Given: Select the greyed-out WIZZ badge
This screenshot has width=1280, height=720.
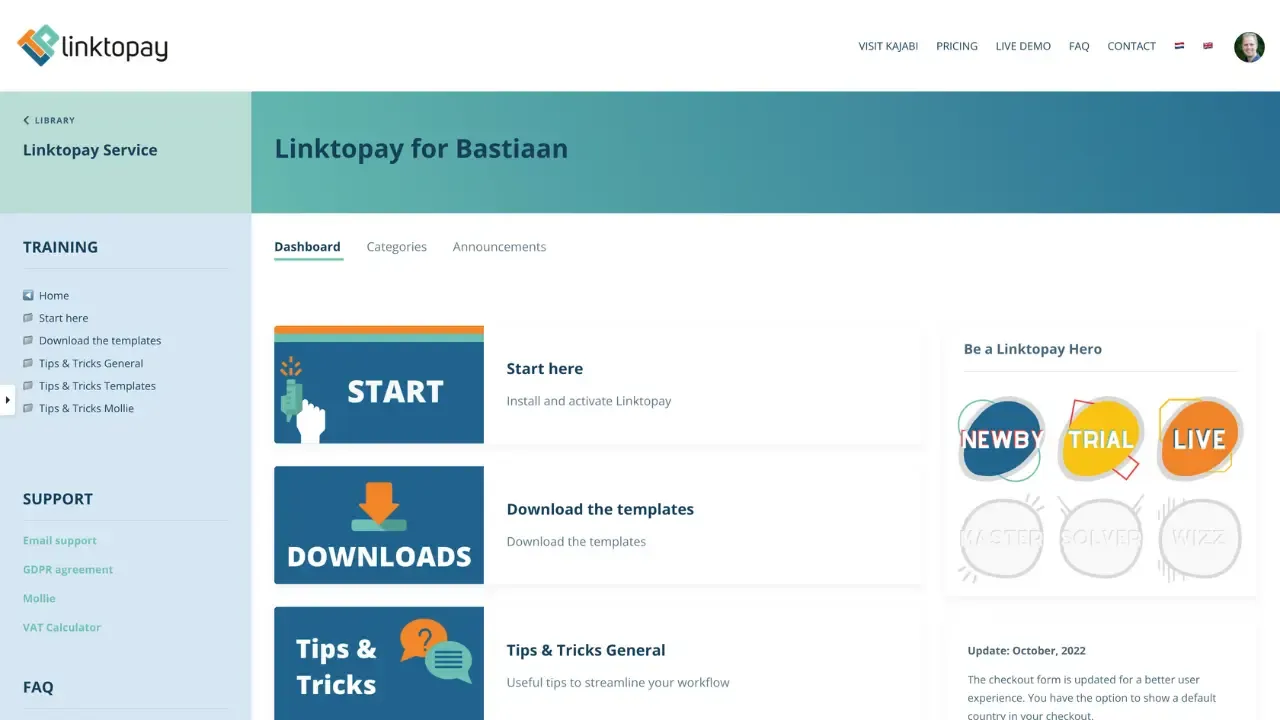Looking at the screenshot, I should coord(1199,538).
